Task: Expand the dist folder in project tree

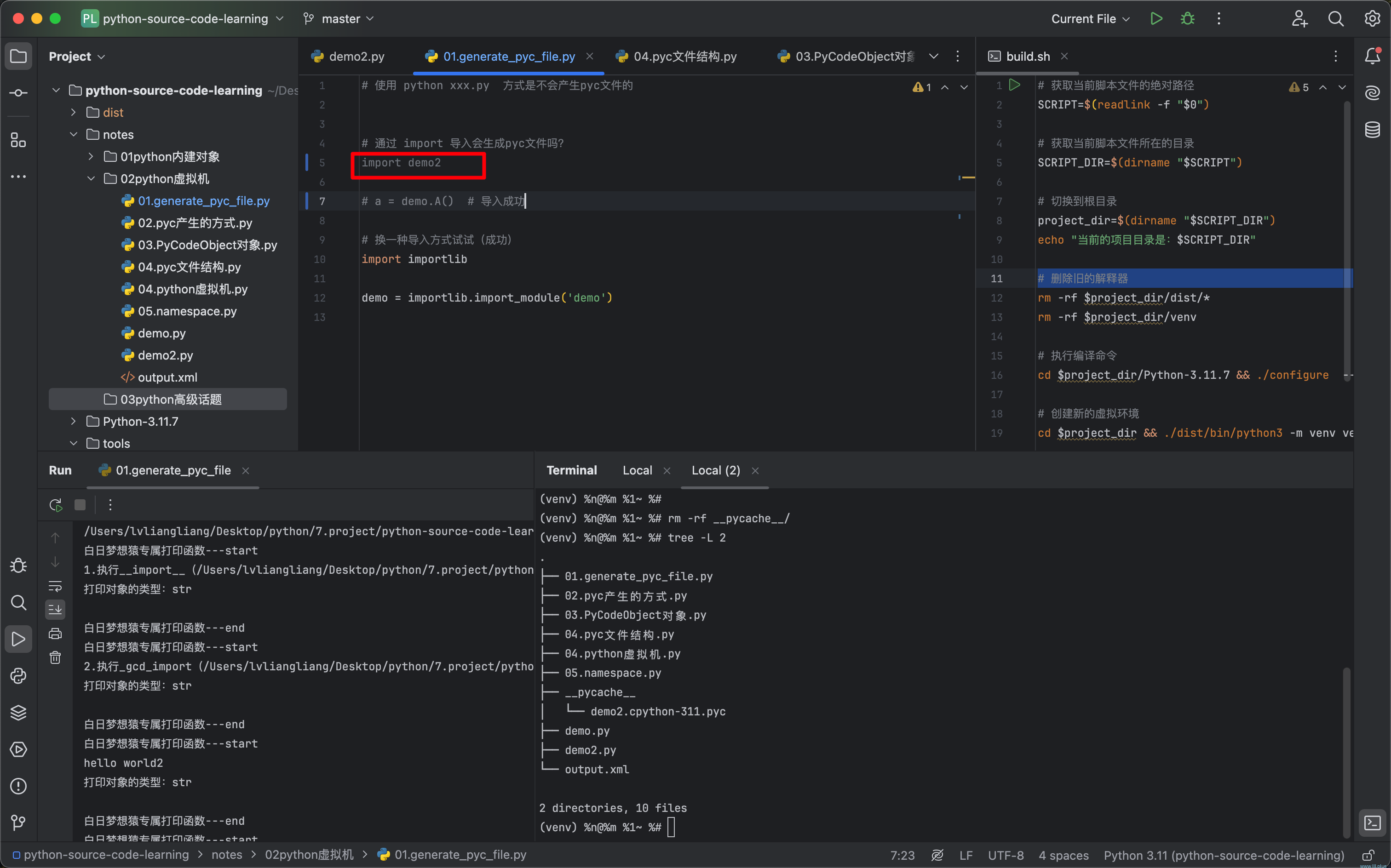Action: 73,113
